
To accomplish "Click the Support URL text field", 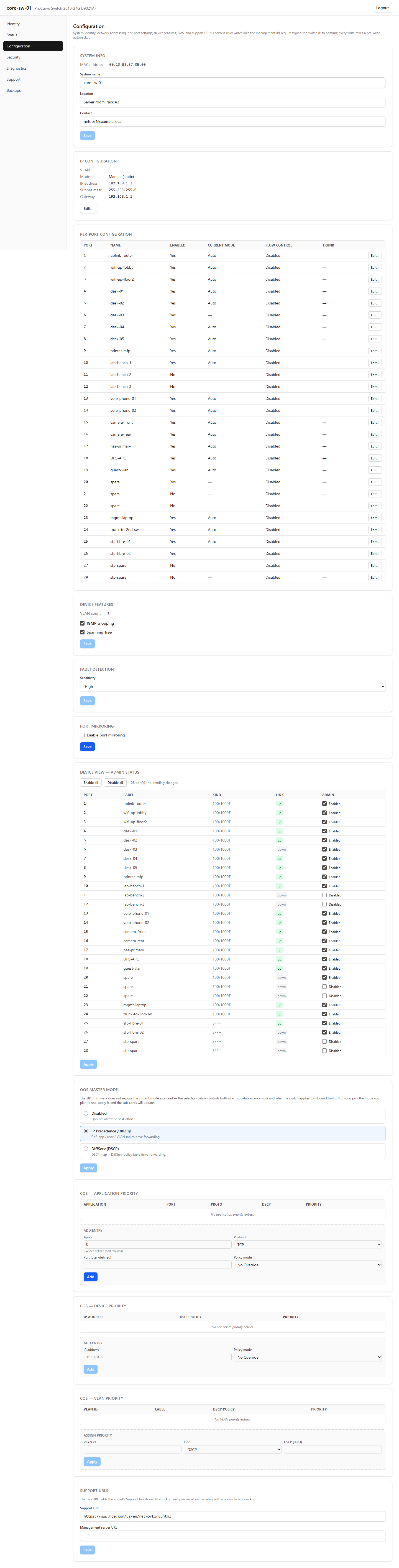I will pos(232,1516).
